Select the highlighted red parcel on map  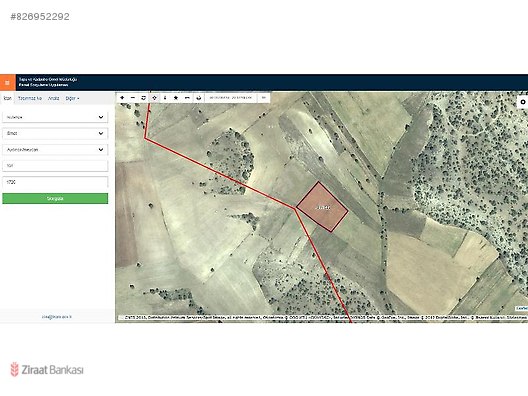tap(322, 207)
